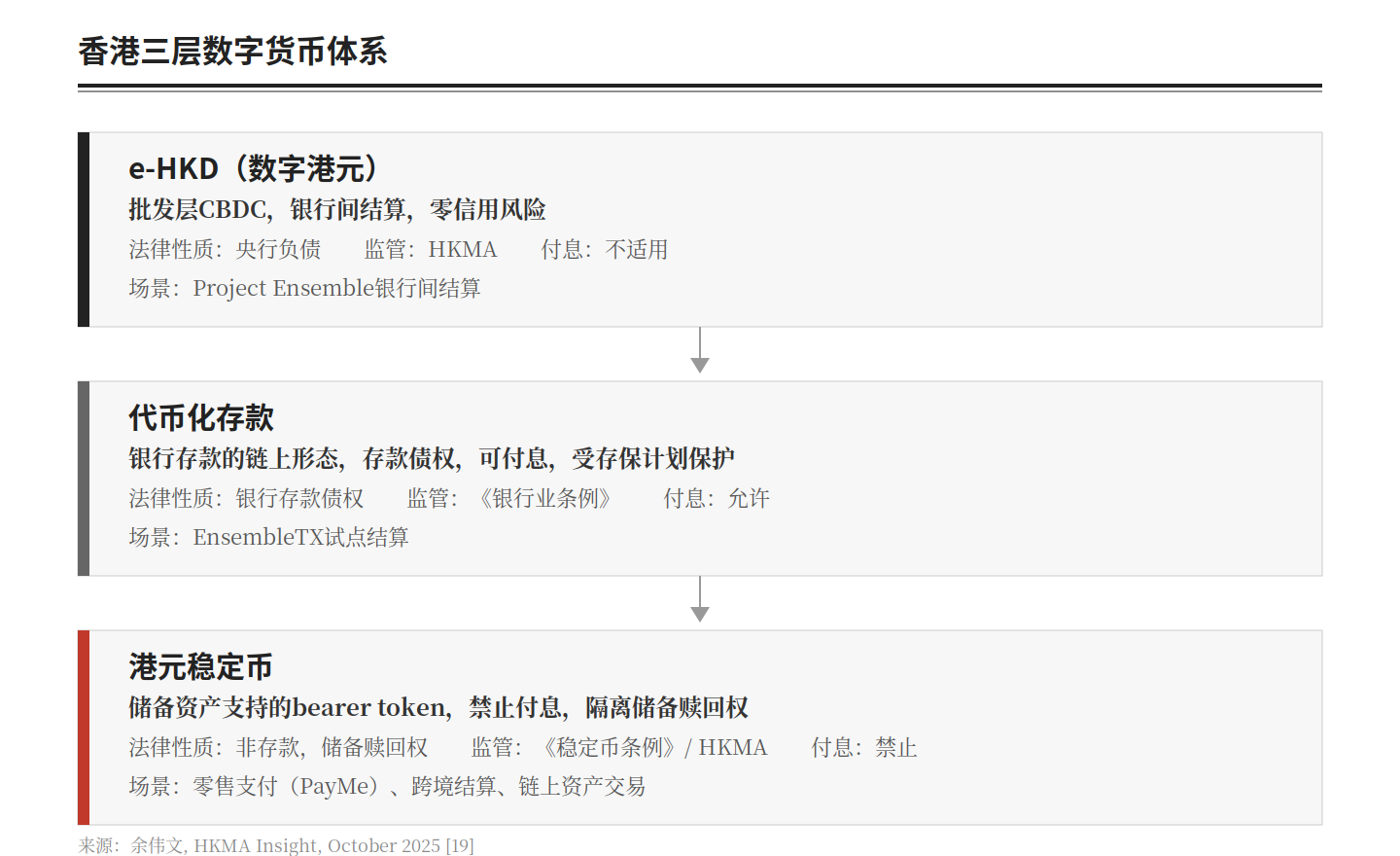Select the 港元稳定币 heading
This screenshot has width=1400, height=856.
[x=200, y=667]
